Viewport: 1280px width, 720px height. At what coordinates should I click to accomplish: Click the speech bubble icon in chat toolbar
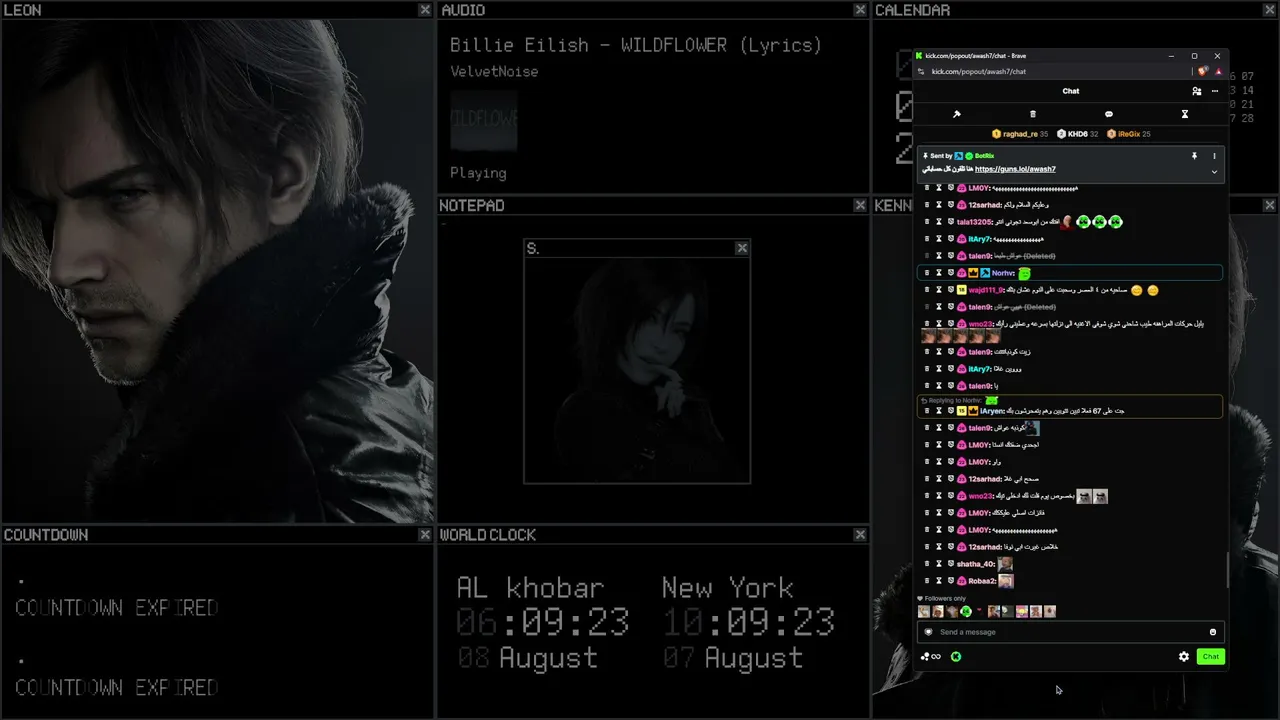coord(1109,114)
